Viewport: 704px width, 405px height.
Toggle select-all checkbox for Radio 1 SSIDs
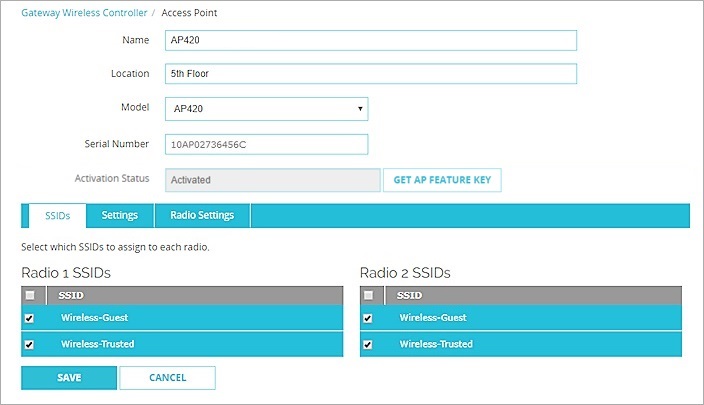pos(29,295)
